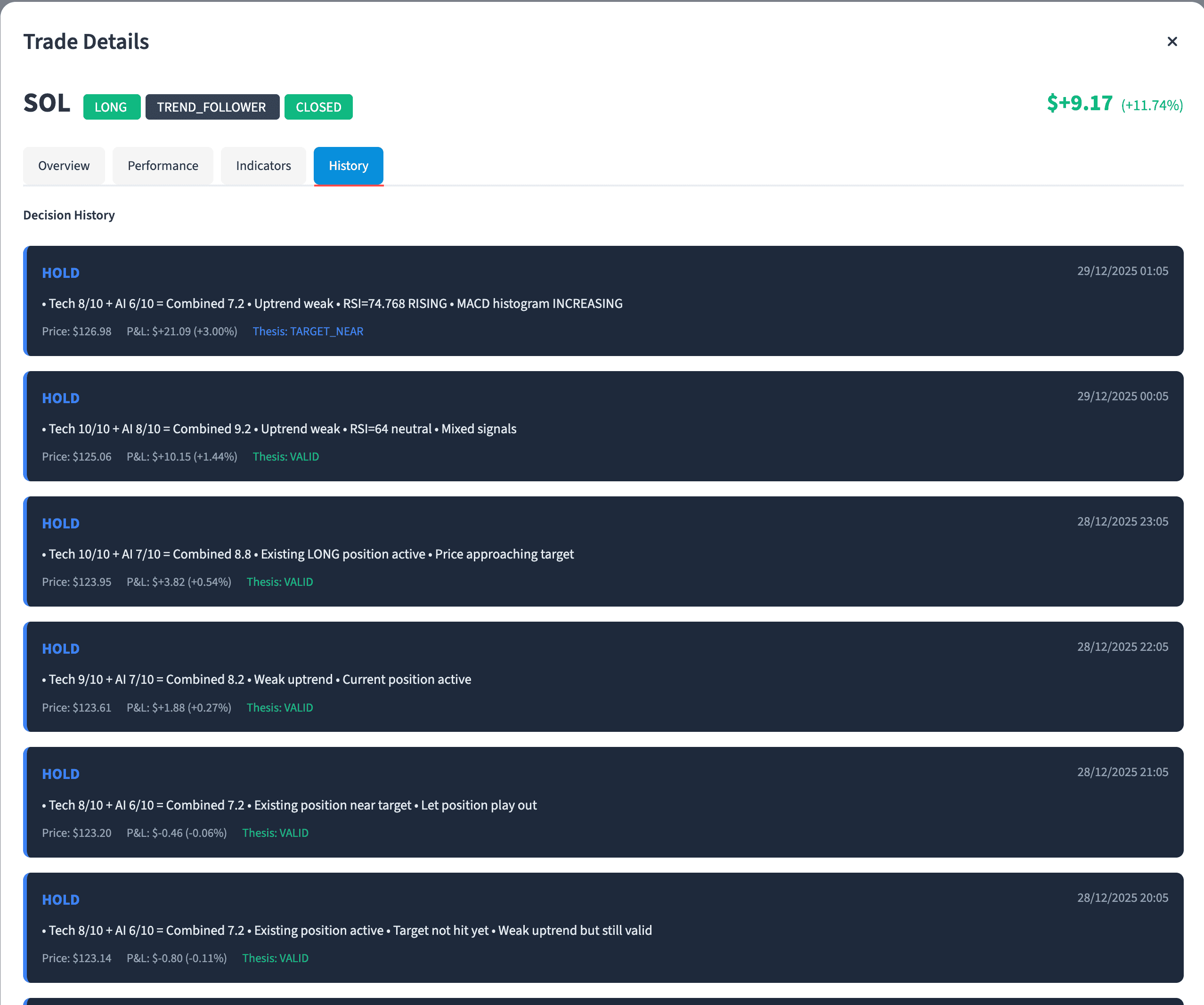Click the TREND_FOLLOWER badge
Viewport: 1204px width, 1005px height.
pyautogui.click(x=212, y=107)
